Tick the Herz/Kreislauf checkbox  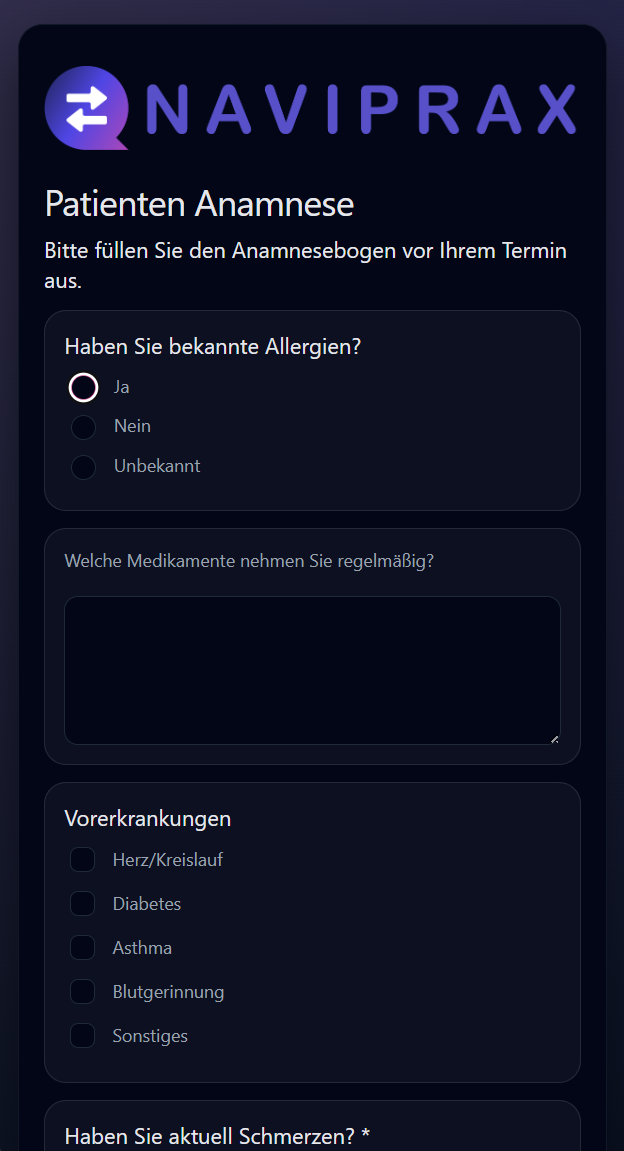click(x=83, y=860)
